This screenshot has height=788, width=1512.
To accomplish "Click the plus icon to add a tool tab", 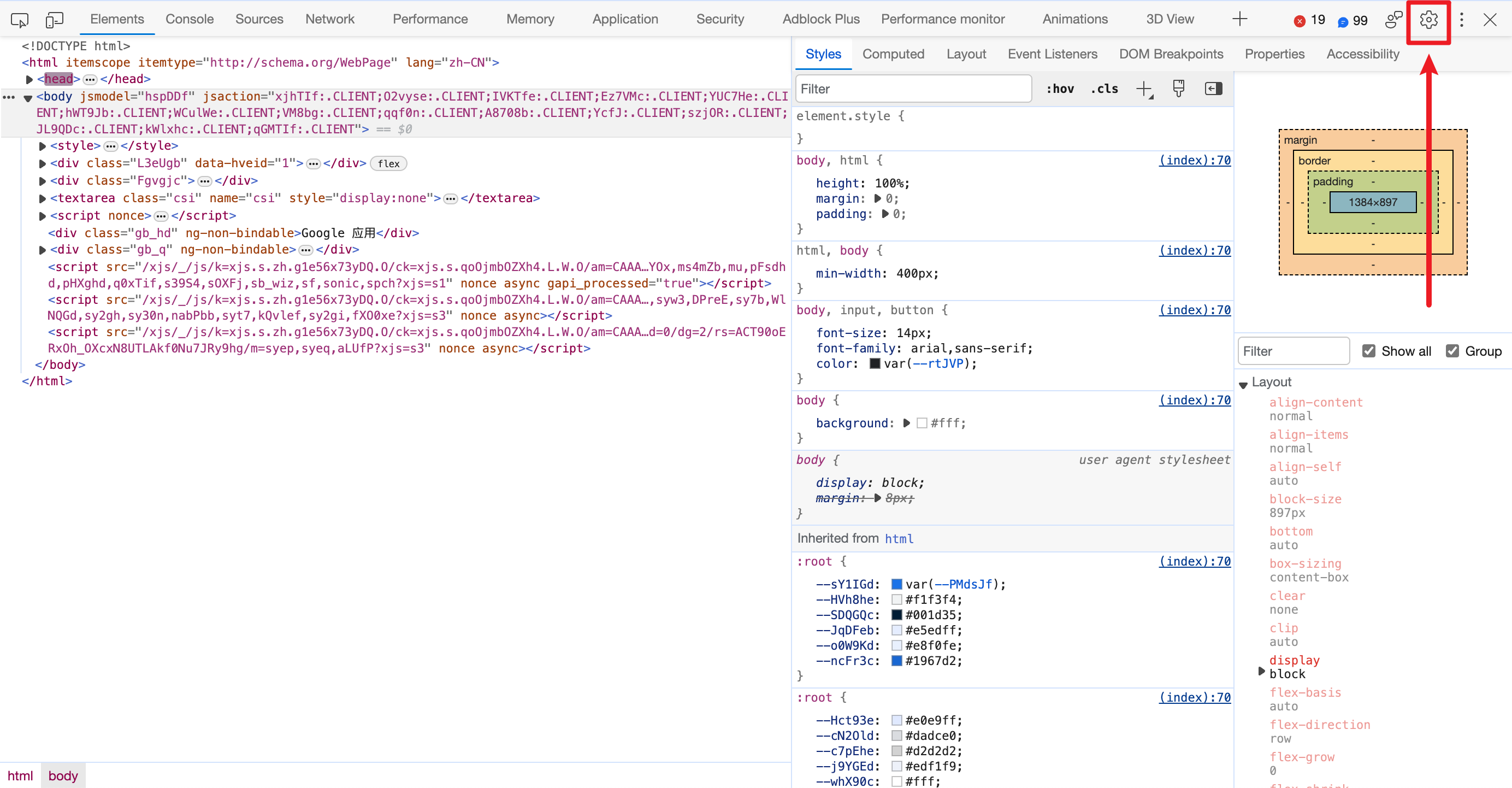I will point(1239,19).
